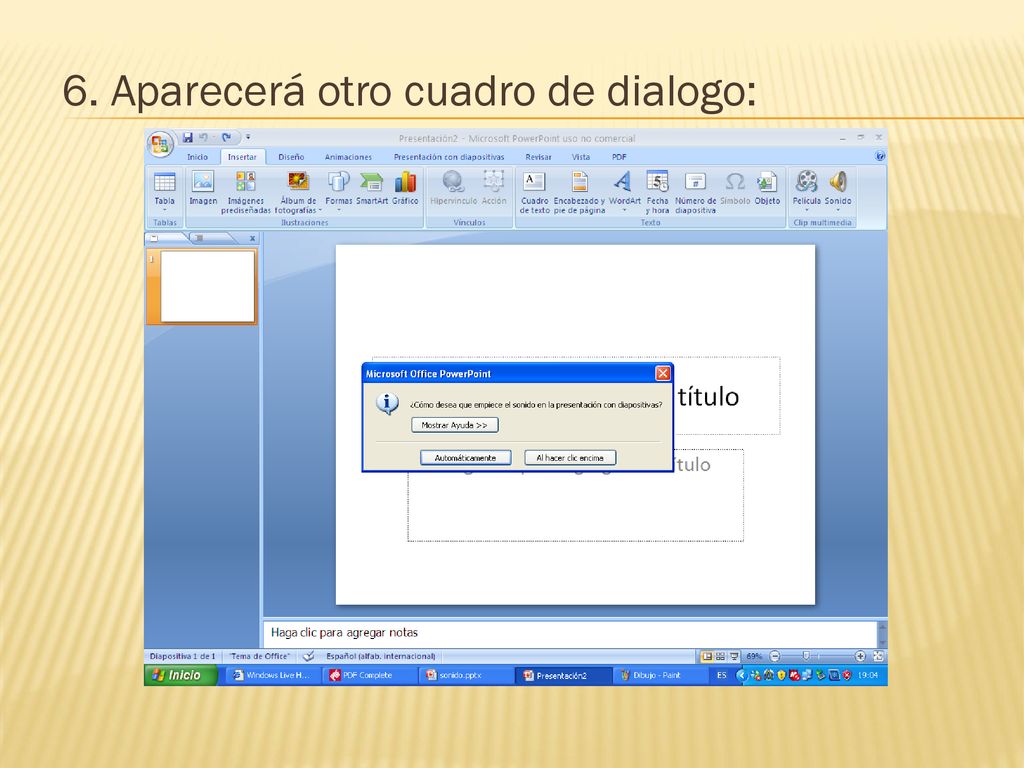
Task: Fit slide to current window button
Action: pyautogui.click(x=878, y=656)
